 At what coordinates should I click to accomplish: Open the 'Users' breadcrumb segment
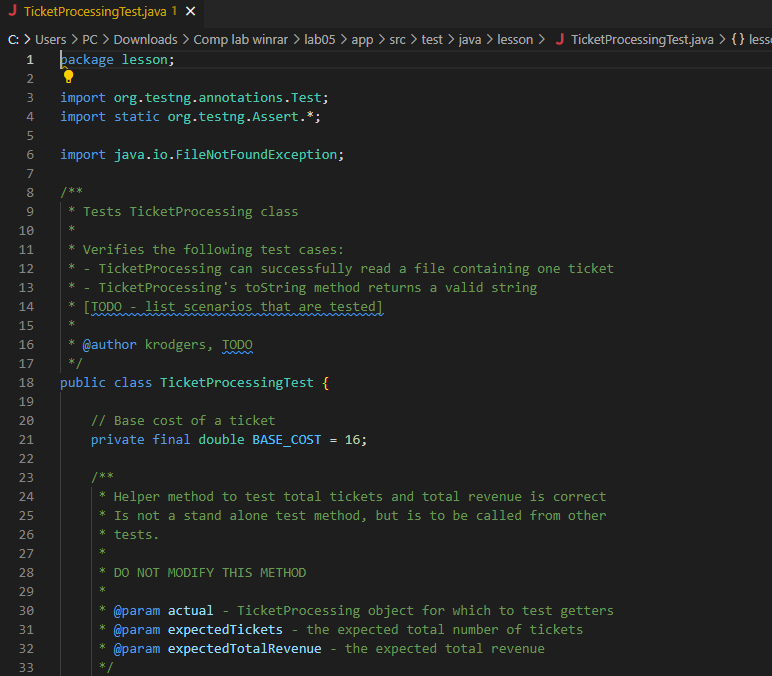tap(50, 39)
